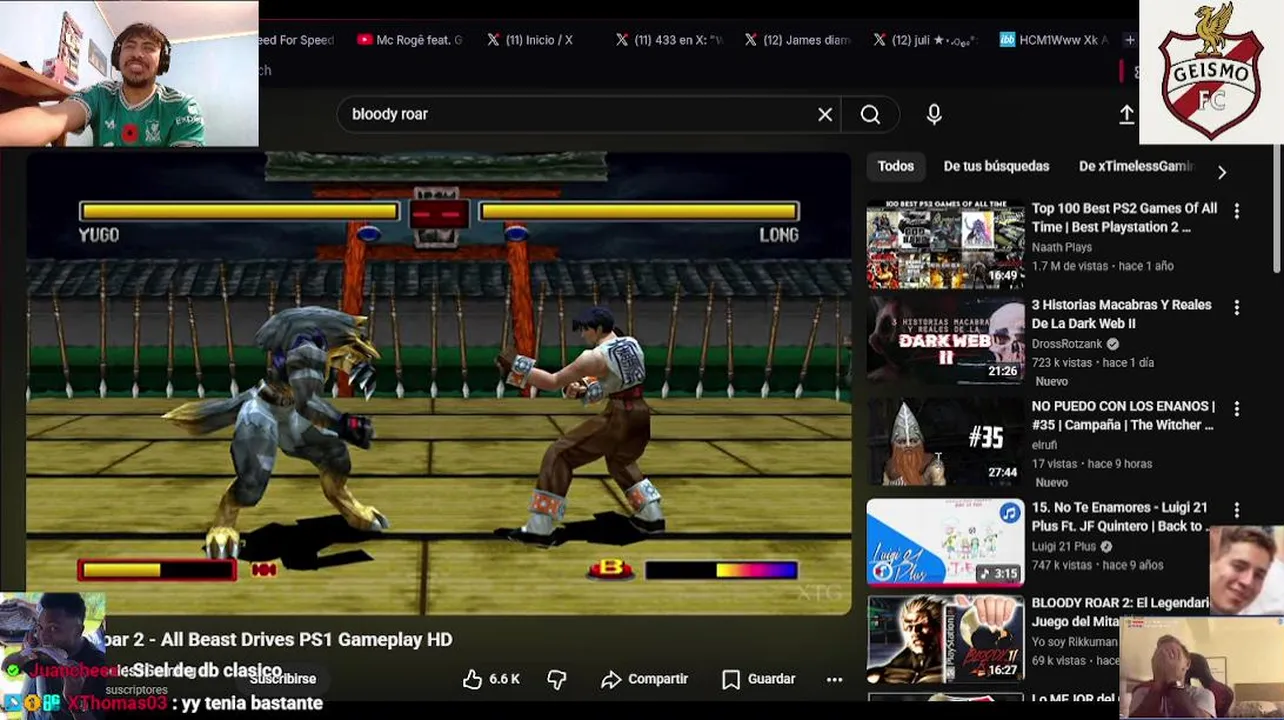Open BLOODY ROAR 2 El Legendario thumbnail

coord(945,640)
